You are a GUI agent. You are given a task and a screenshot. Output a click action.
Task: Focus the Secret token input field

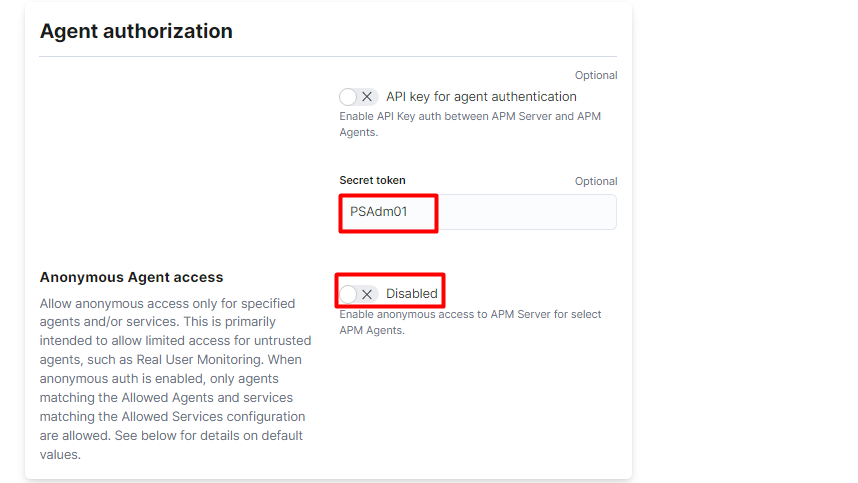pos(478,212)
